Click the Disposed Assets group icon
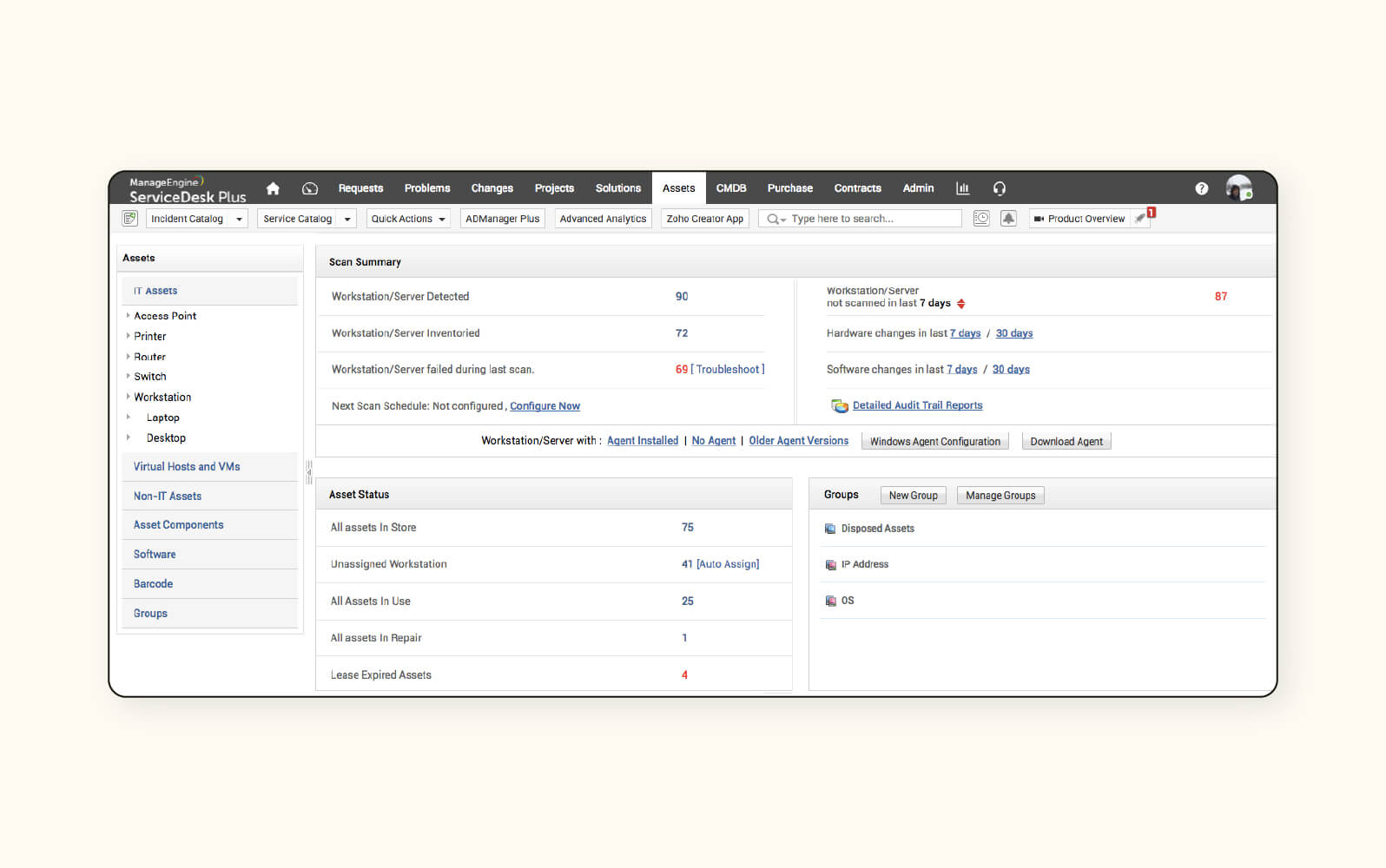The width and height of the screenshot is (1386, 868). [830, 529]
